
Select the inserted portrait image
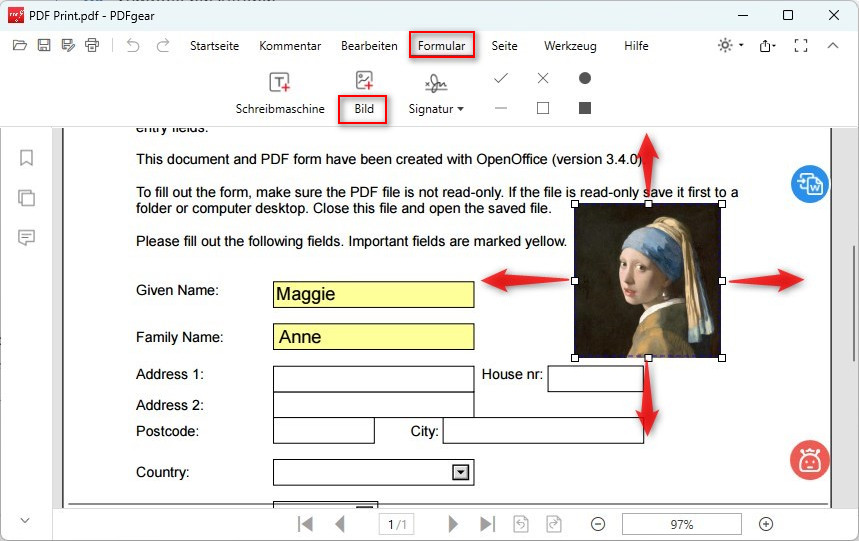648,280
